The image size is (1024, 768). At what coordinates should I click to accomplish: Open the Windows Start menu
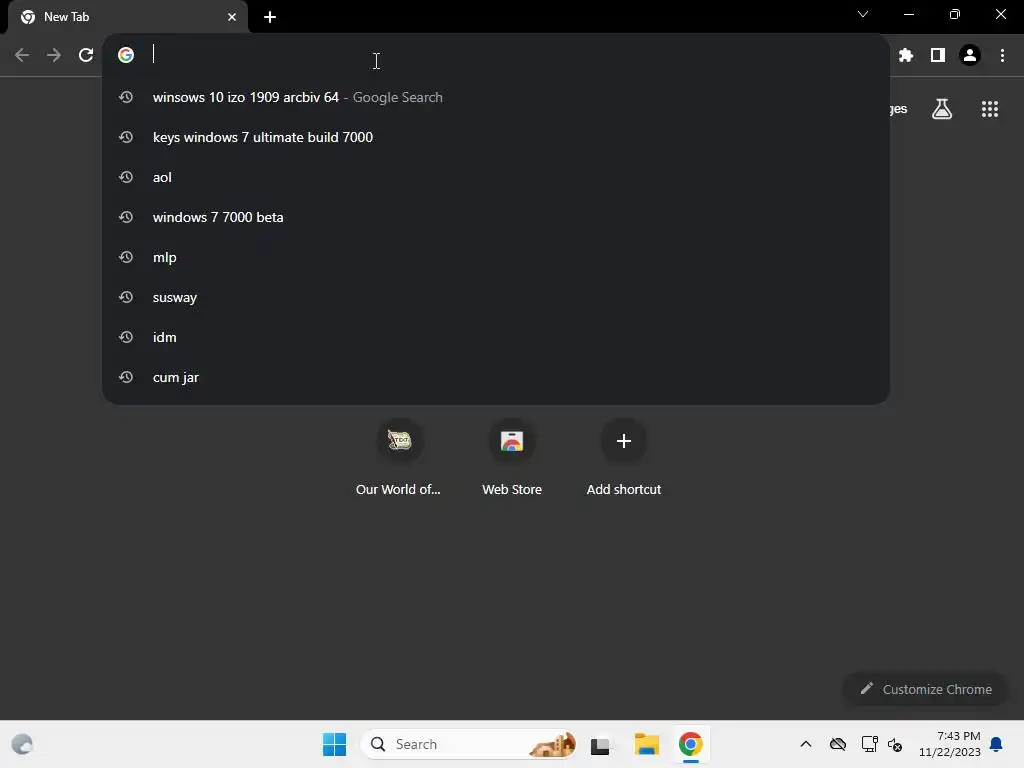point(334,744)
